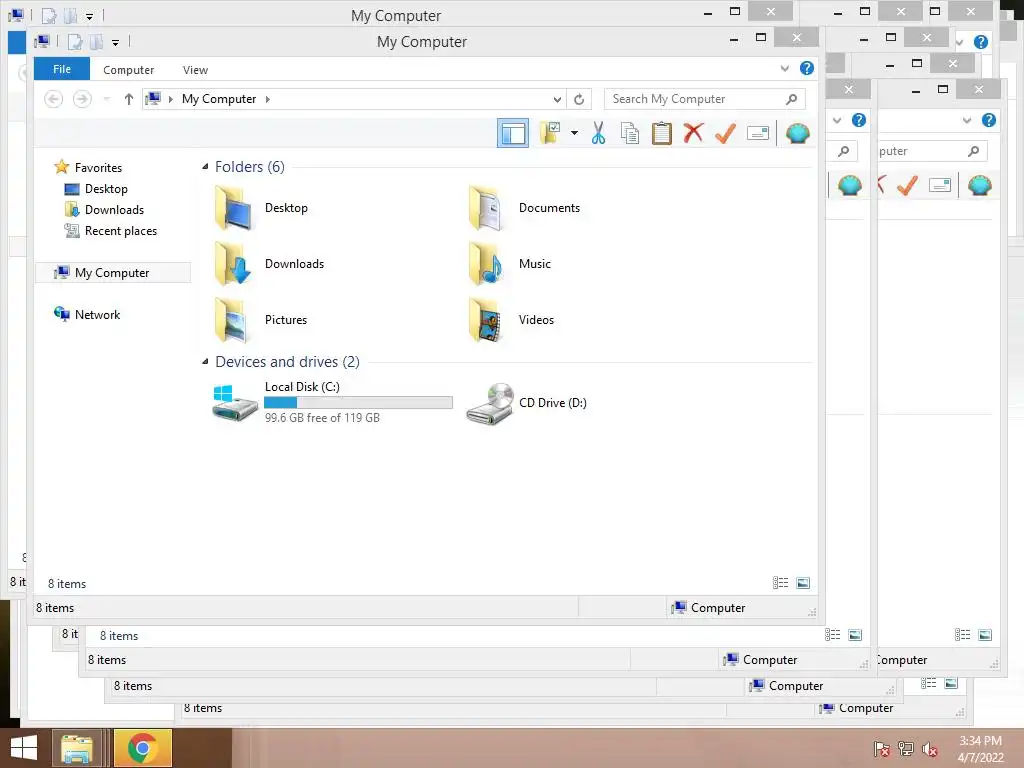1024x768 pixels.
Task: Open File Explorer from the taskbar
Action: (76, 748)
